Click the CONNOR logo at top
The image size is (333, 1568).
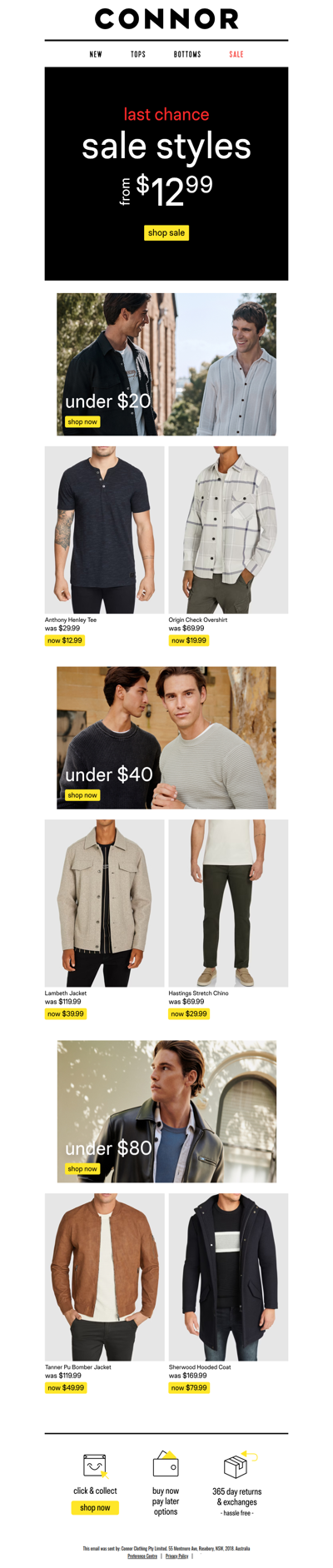pyautogui.click(x=166, y=18)
